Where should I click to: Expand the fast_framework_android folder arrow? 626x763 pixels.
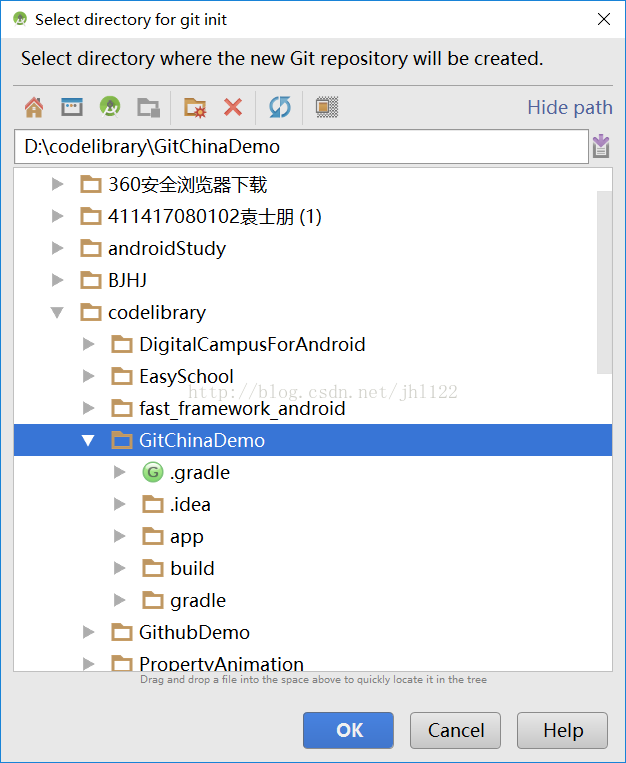click(x=89, y=408)
